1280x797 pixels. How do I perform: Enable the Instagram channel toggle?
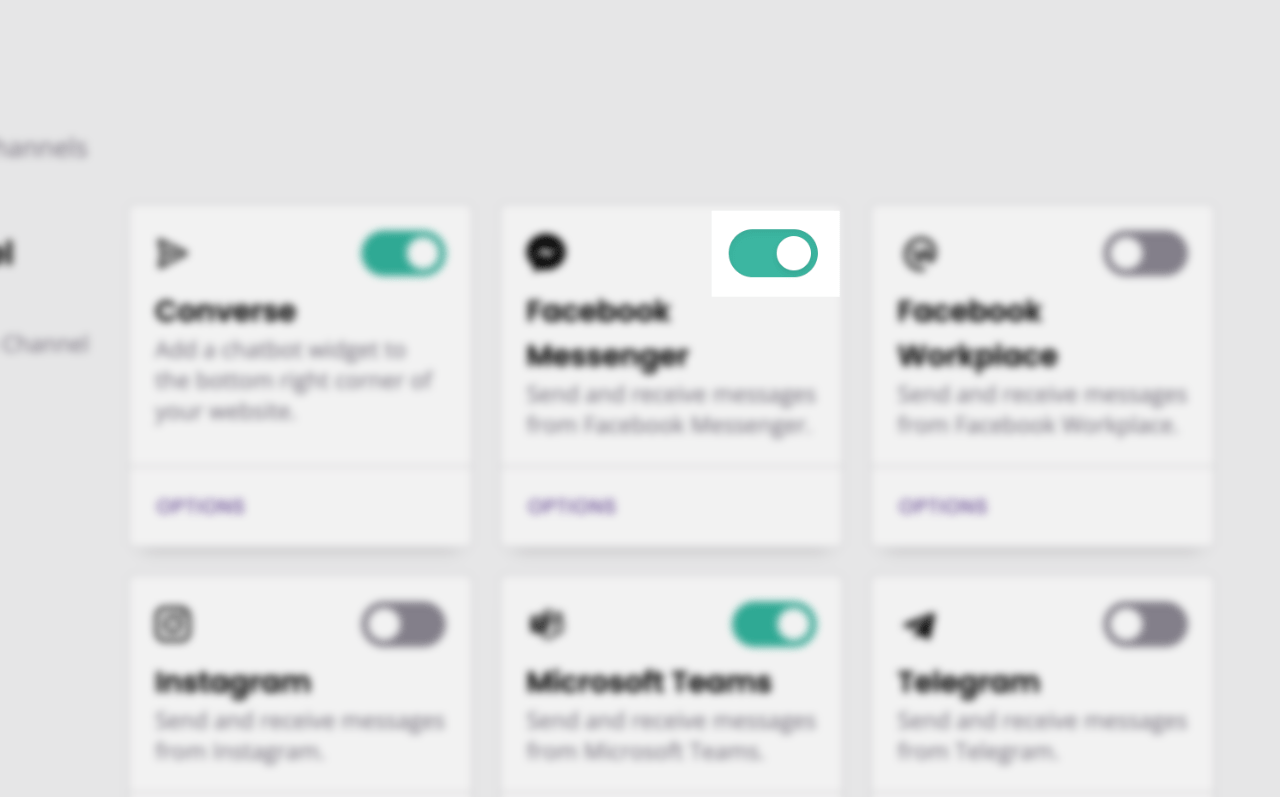pos(404,625)
